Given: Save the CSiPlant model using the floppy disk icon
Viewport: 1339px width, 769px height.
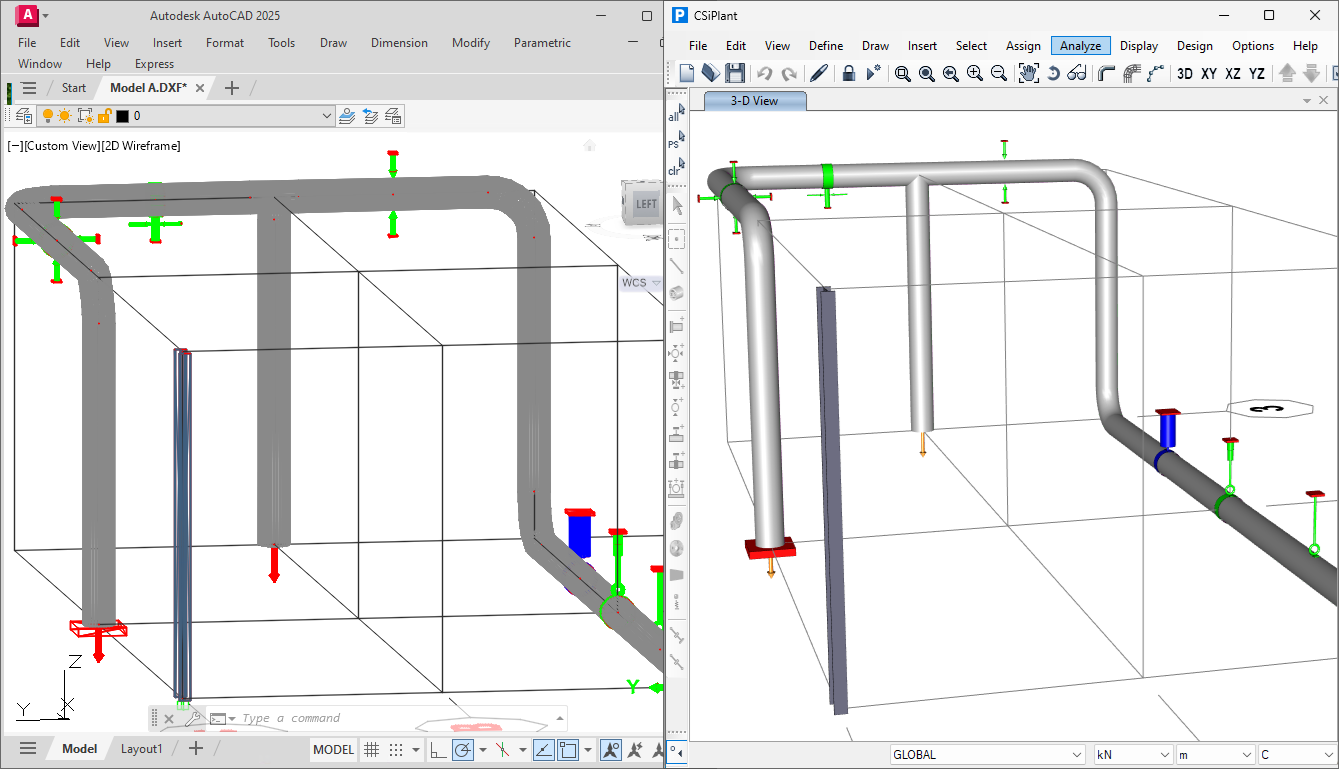Looking at the screenshot, I should [735, 73].
